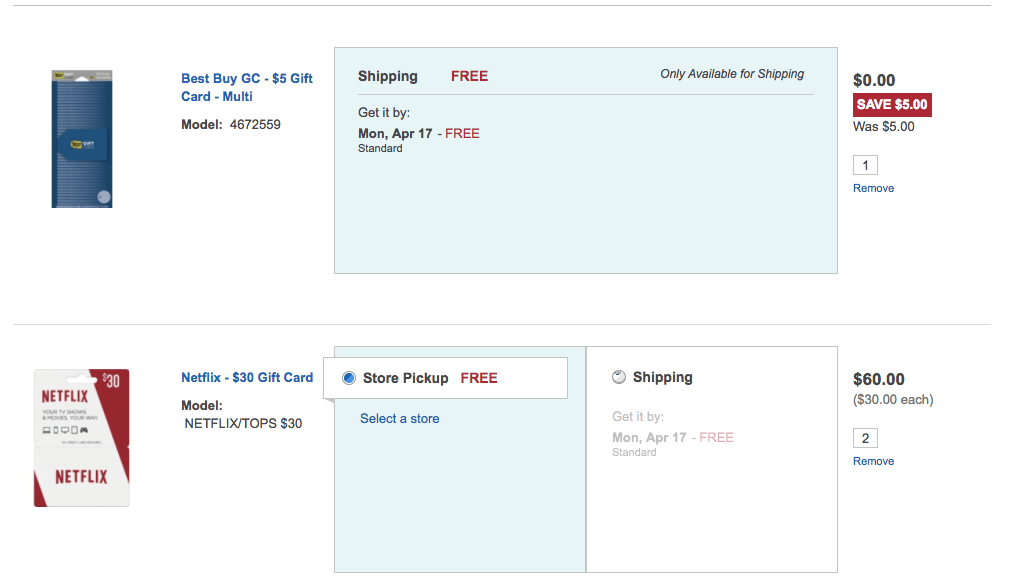Remove the Netflix gift card from cart
The width and height of the screenshot is (1009, 582).
[873, 461]
